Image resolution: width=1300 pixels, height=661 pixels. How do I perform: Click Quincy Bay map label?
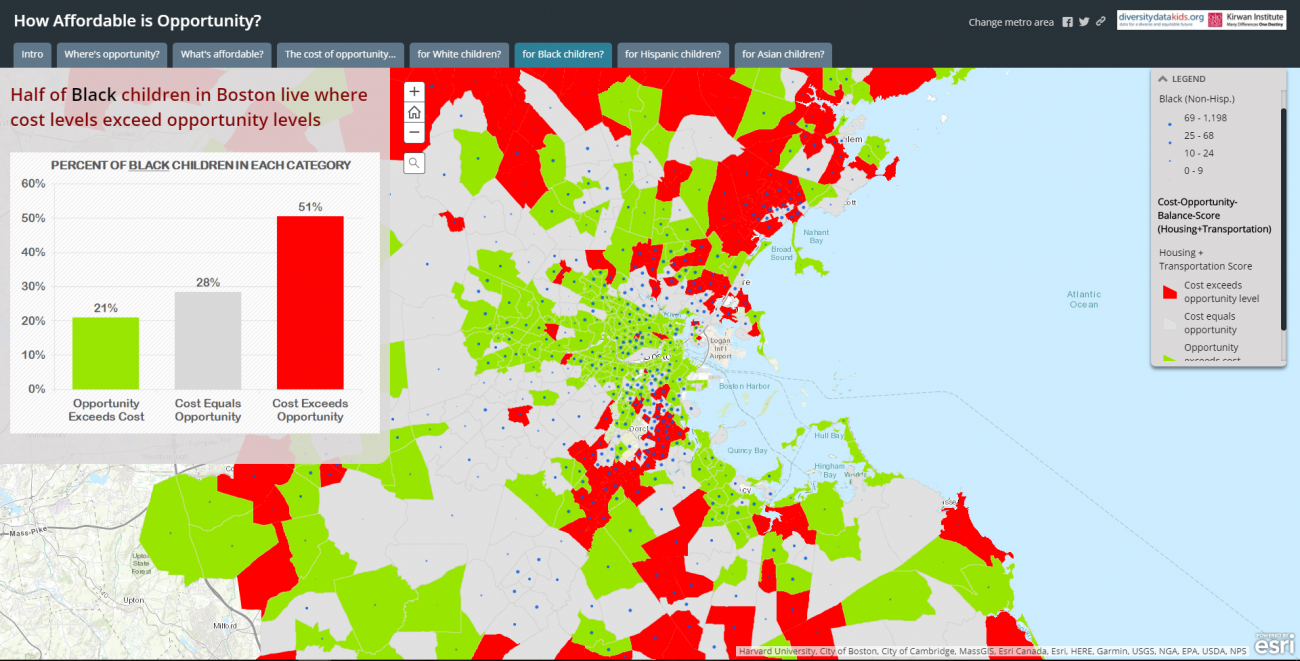click(747, 451)
